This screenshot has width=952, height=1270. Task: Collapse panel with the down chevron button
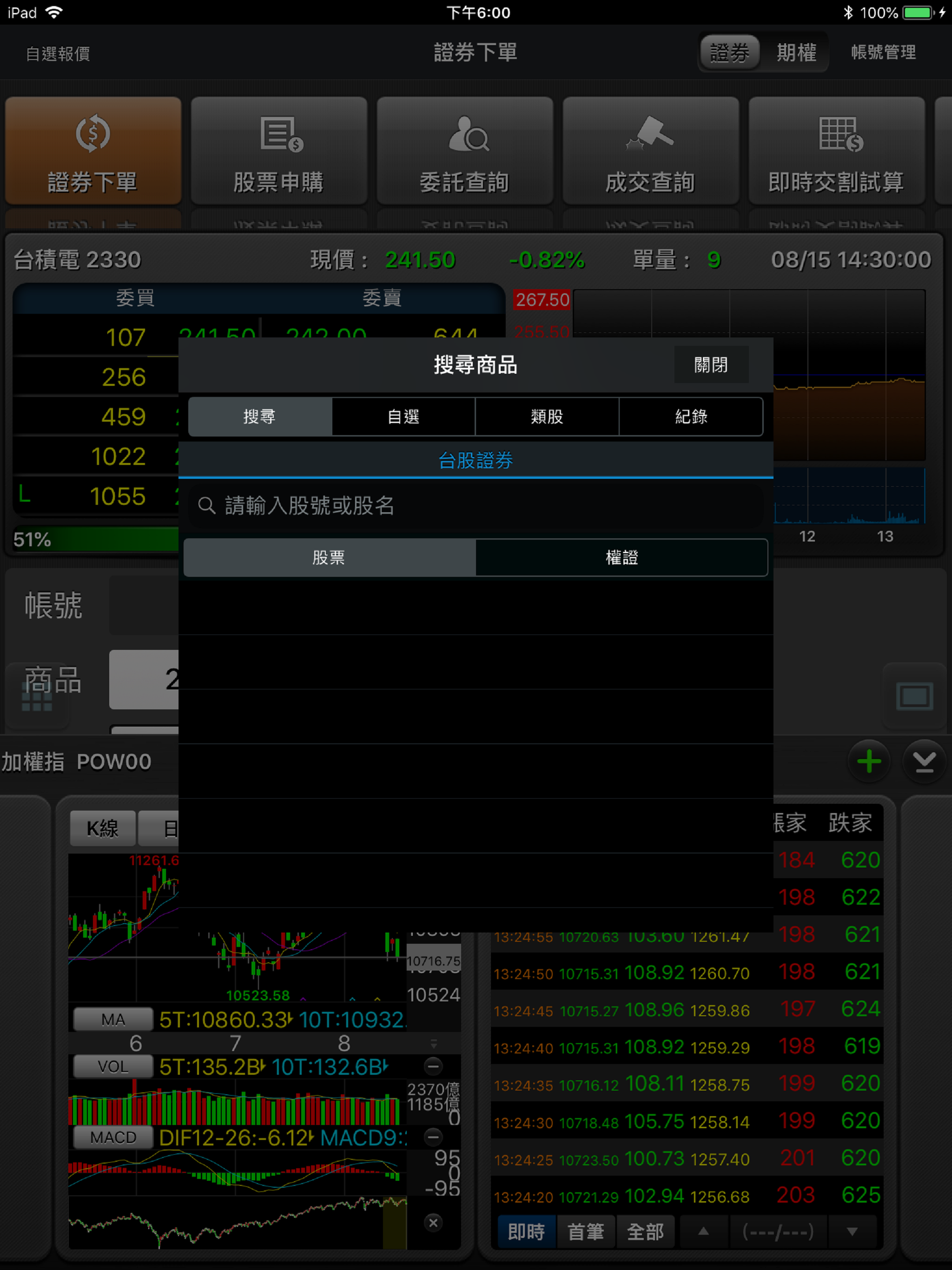tap(924, 762)
